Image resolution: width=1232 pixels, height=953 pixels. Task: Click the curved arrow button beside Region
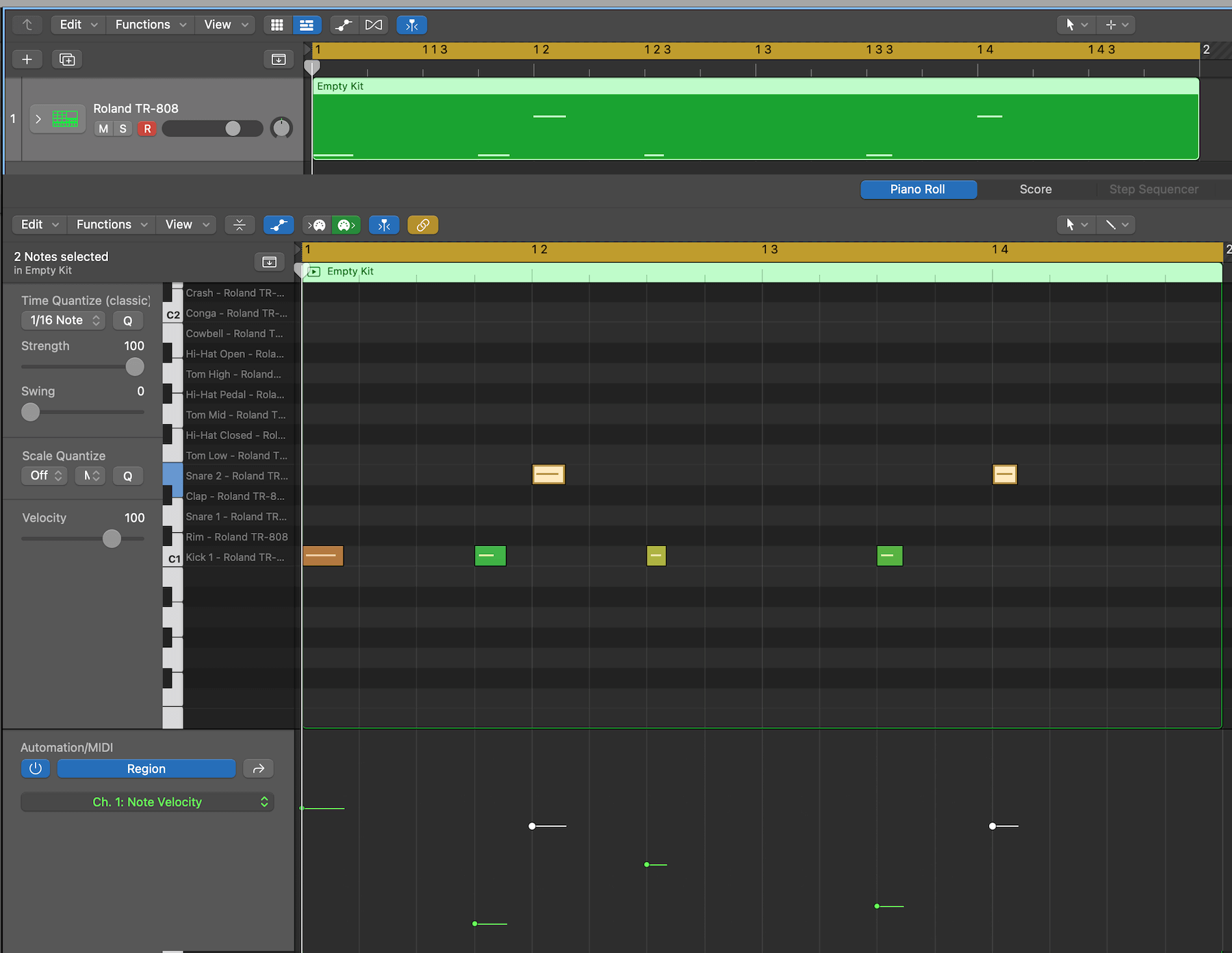(259, 768)
